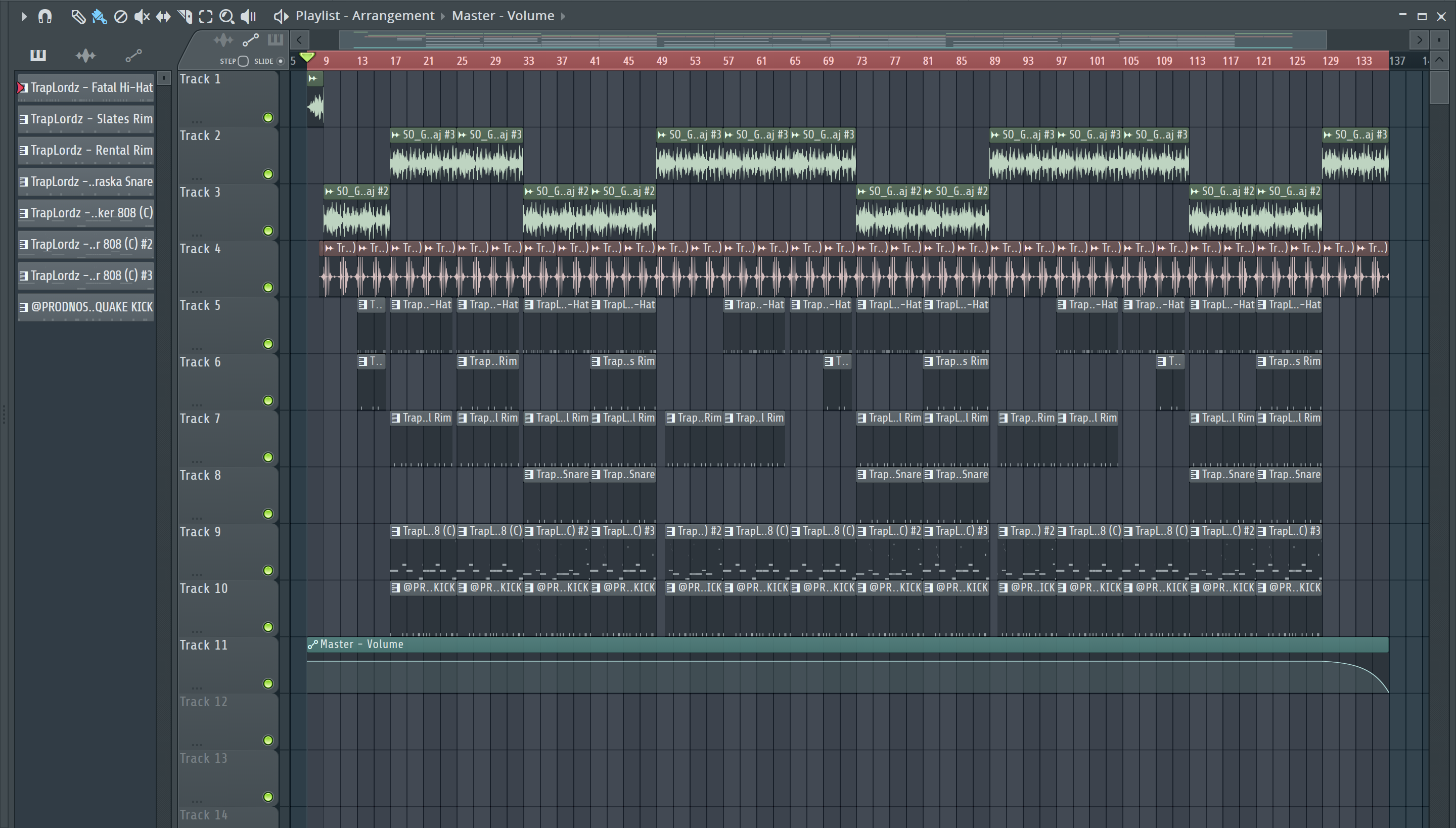The image size is (1456, 828).
Task: Mute Track 4 with green switch
Action: [x=268, y=287]
